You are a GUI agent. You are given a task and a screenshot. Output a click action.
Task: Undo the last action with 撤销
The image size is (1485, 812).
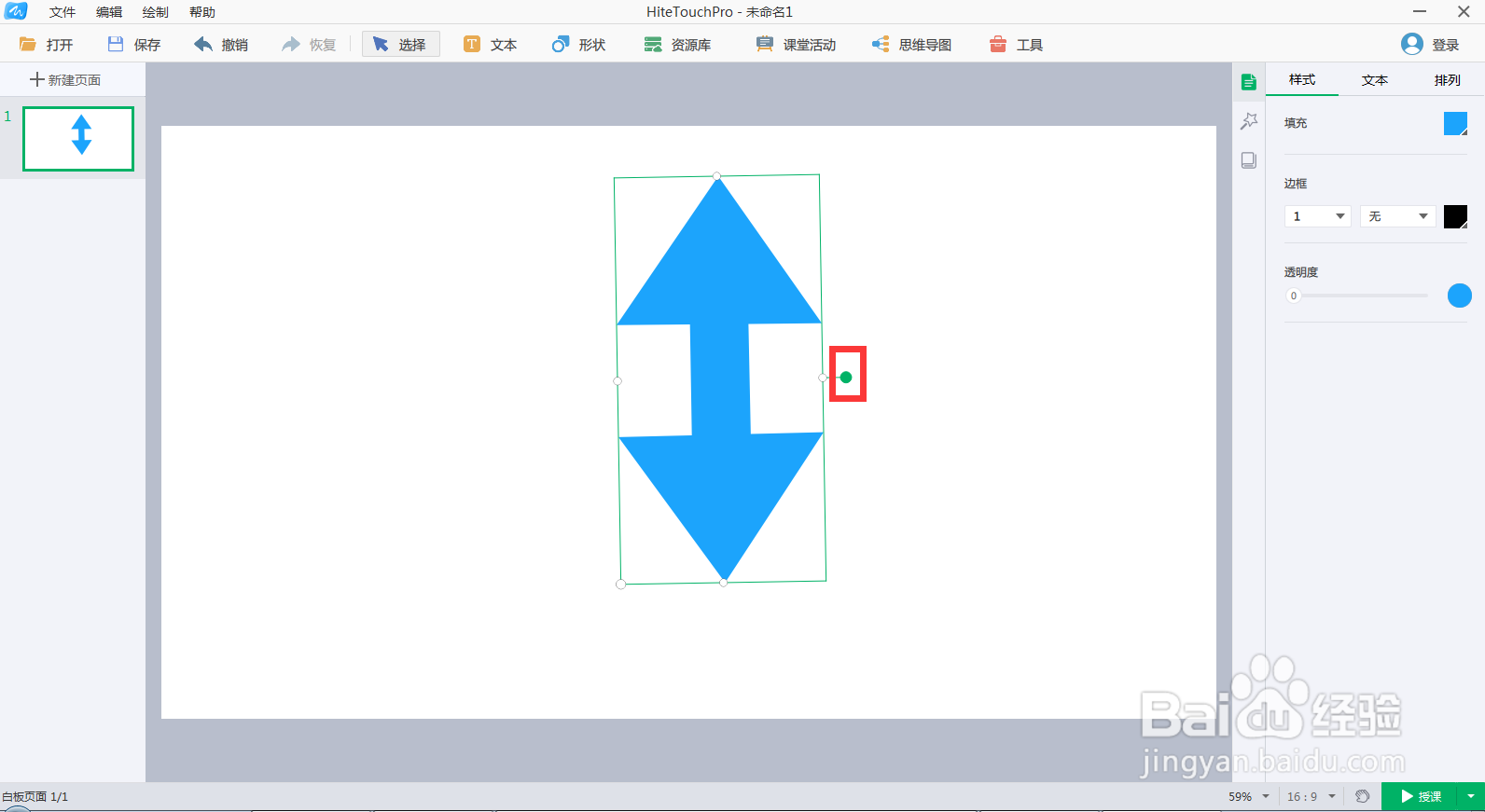tap(221, 45)
